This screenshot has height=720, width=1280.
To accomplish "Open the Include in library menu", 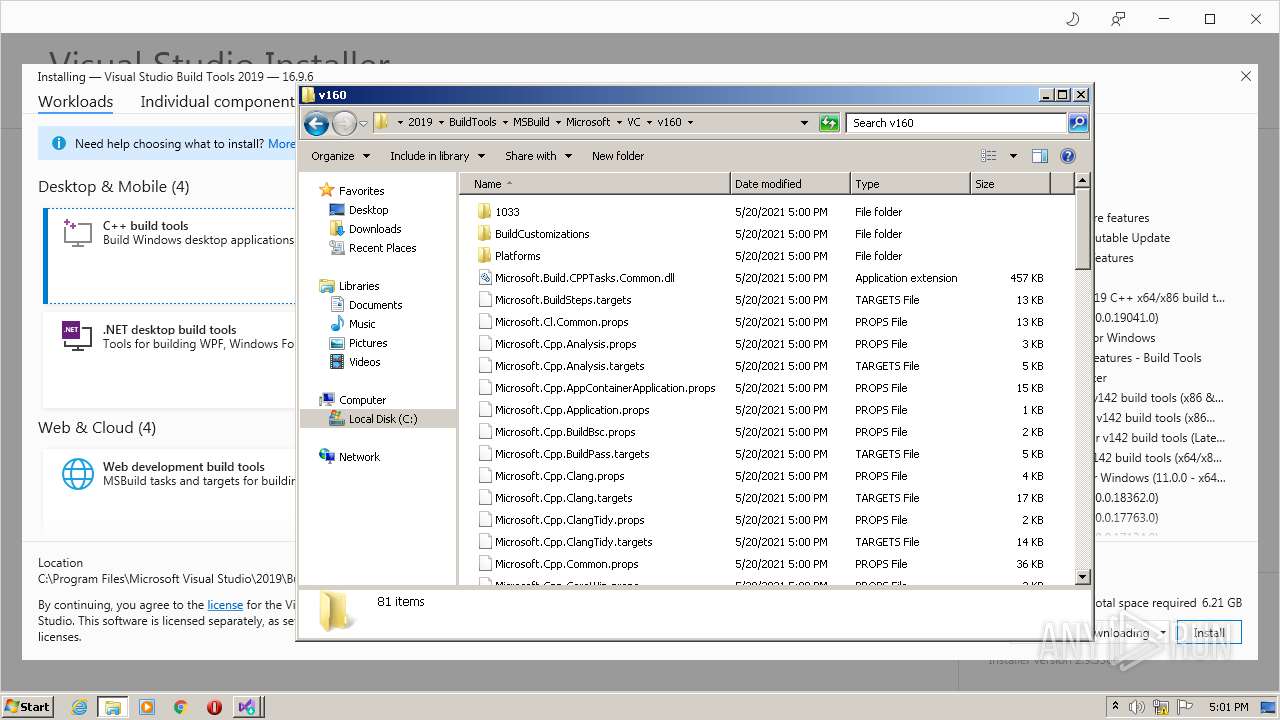I will tap(437, 156).
